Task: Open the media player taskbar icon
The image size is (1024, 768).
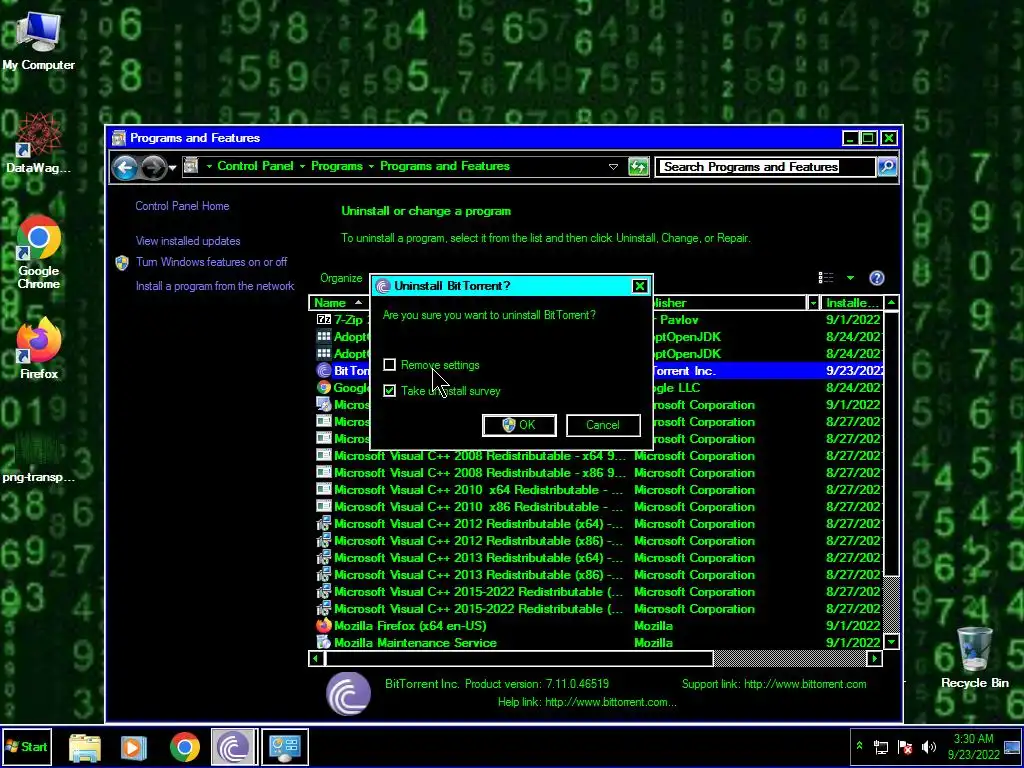Action: 134,747
